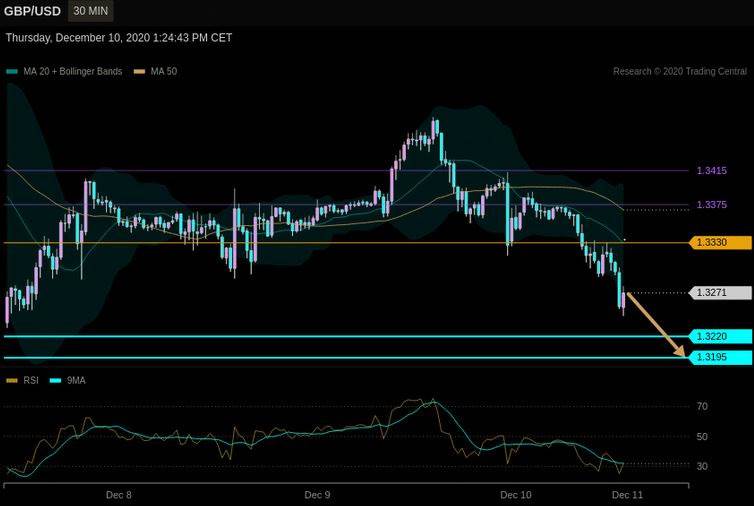Image resolution: width=754 pixels, height=506 pixels.
Task: Click the RSI 30 level label
Action: point(702,466)
